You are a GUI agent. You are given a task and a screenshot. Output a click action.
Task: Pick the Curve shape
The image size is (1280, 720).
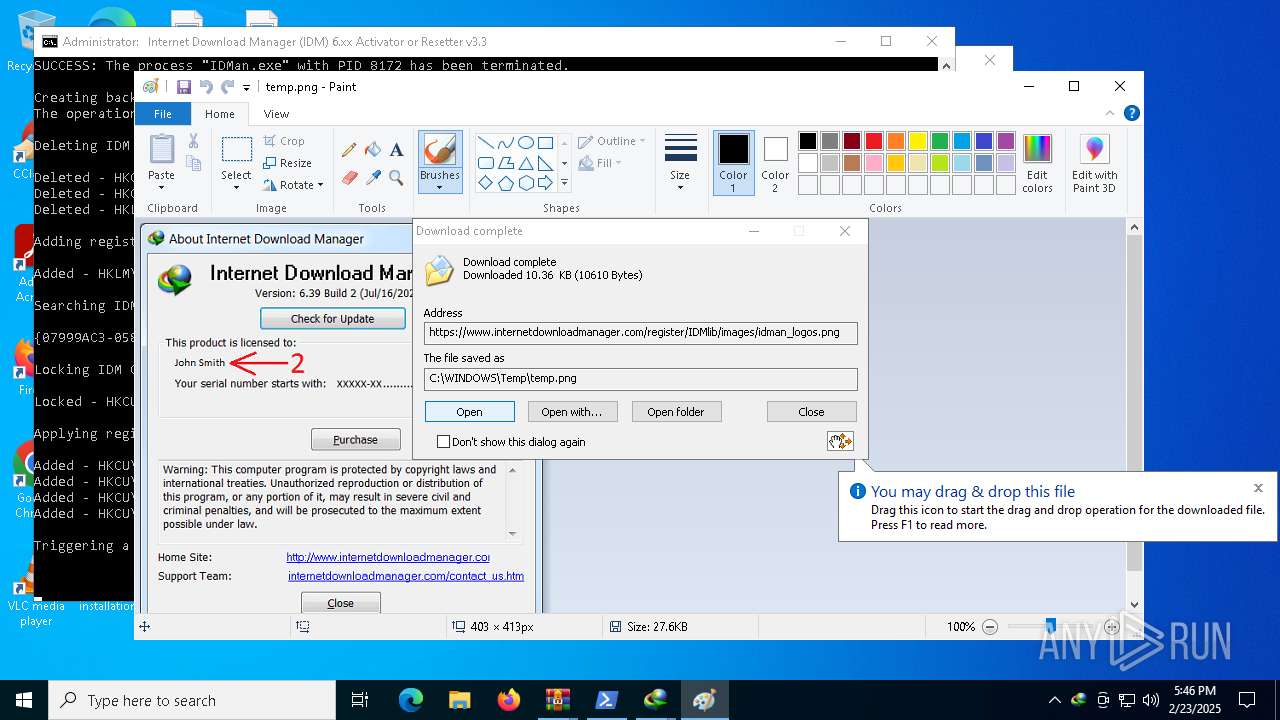505,143
